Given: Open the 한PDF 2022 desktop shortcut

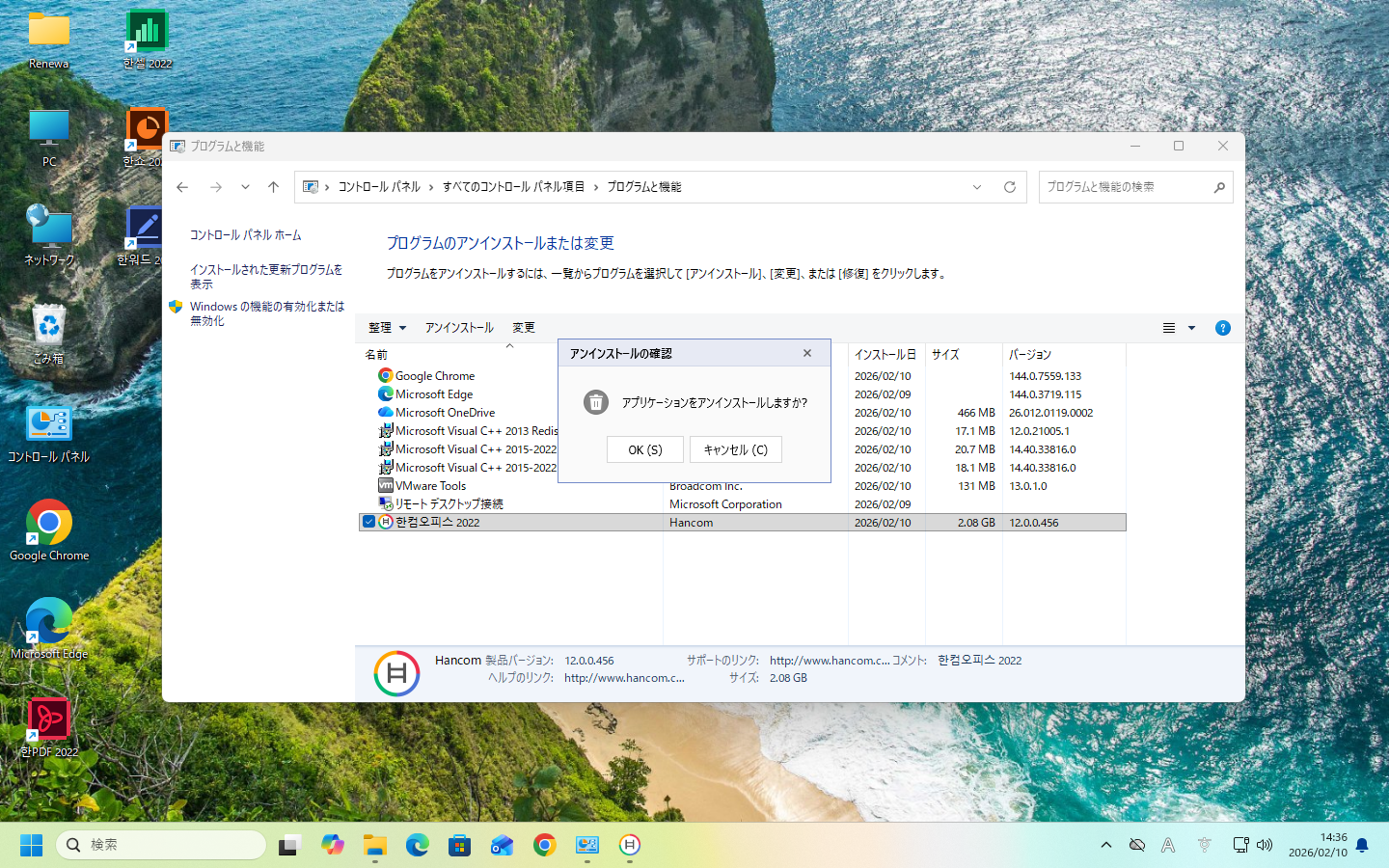Looking at the screenshot, I should point(48,725).
